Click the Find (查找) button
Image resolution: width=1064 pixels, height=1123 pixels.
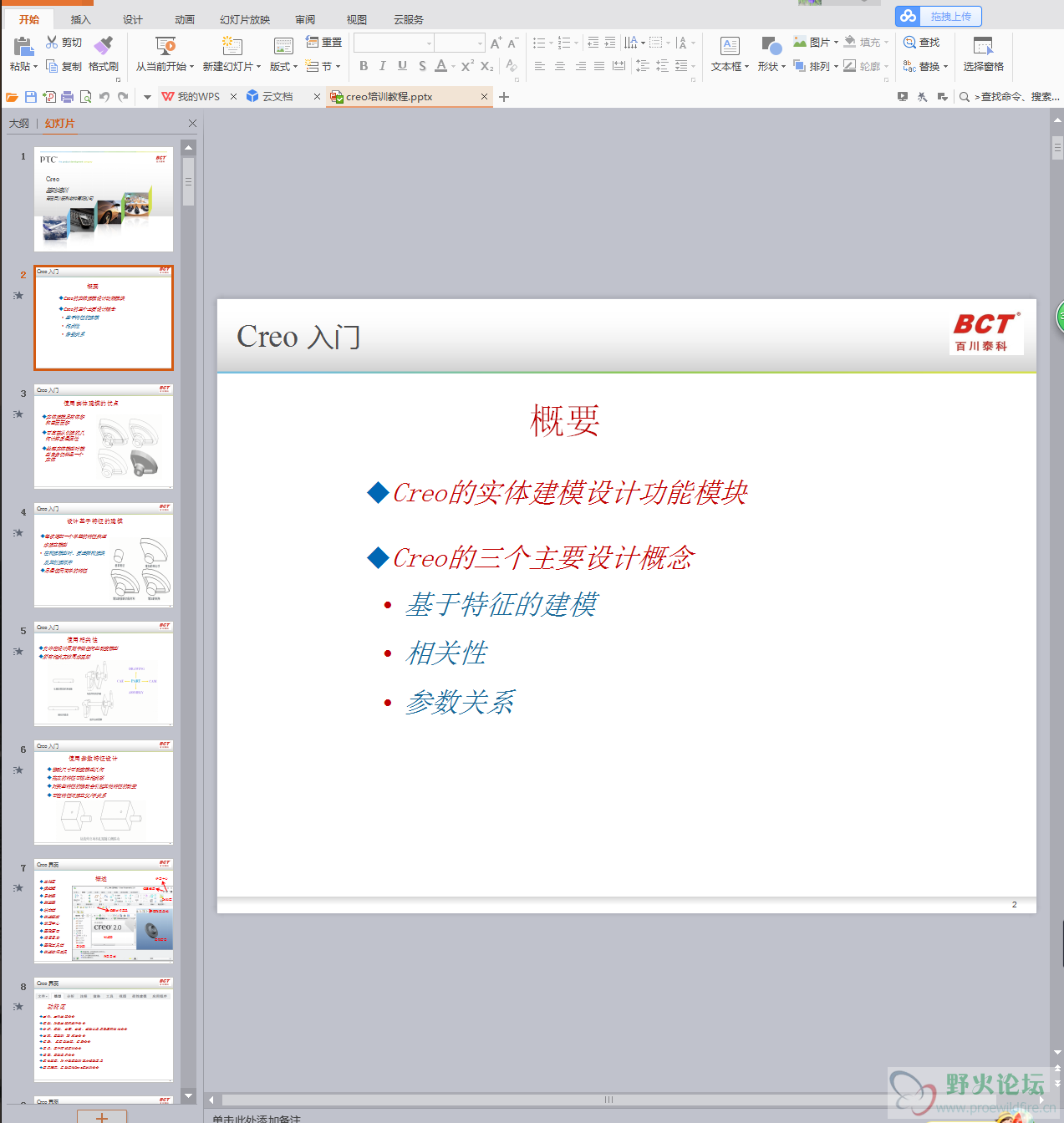(921, 42)
